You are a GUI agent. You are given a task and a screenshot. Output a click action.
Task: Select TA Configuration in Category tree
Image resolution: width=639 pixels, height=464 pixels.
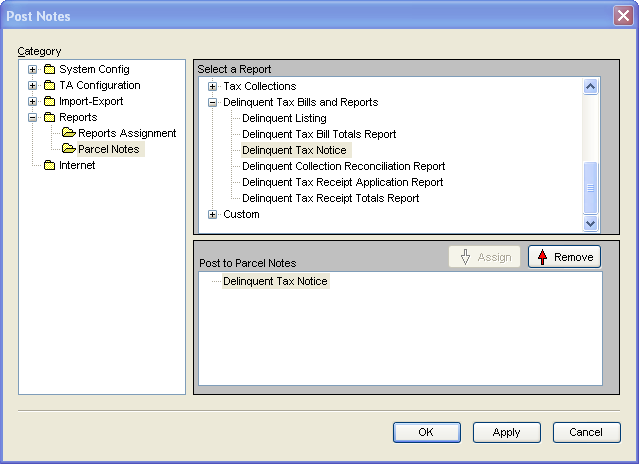coord(100,85)
